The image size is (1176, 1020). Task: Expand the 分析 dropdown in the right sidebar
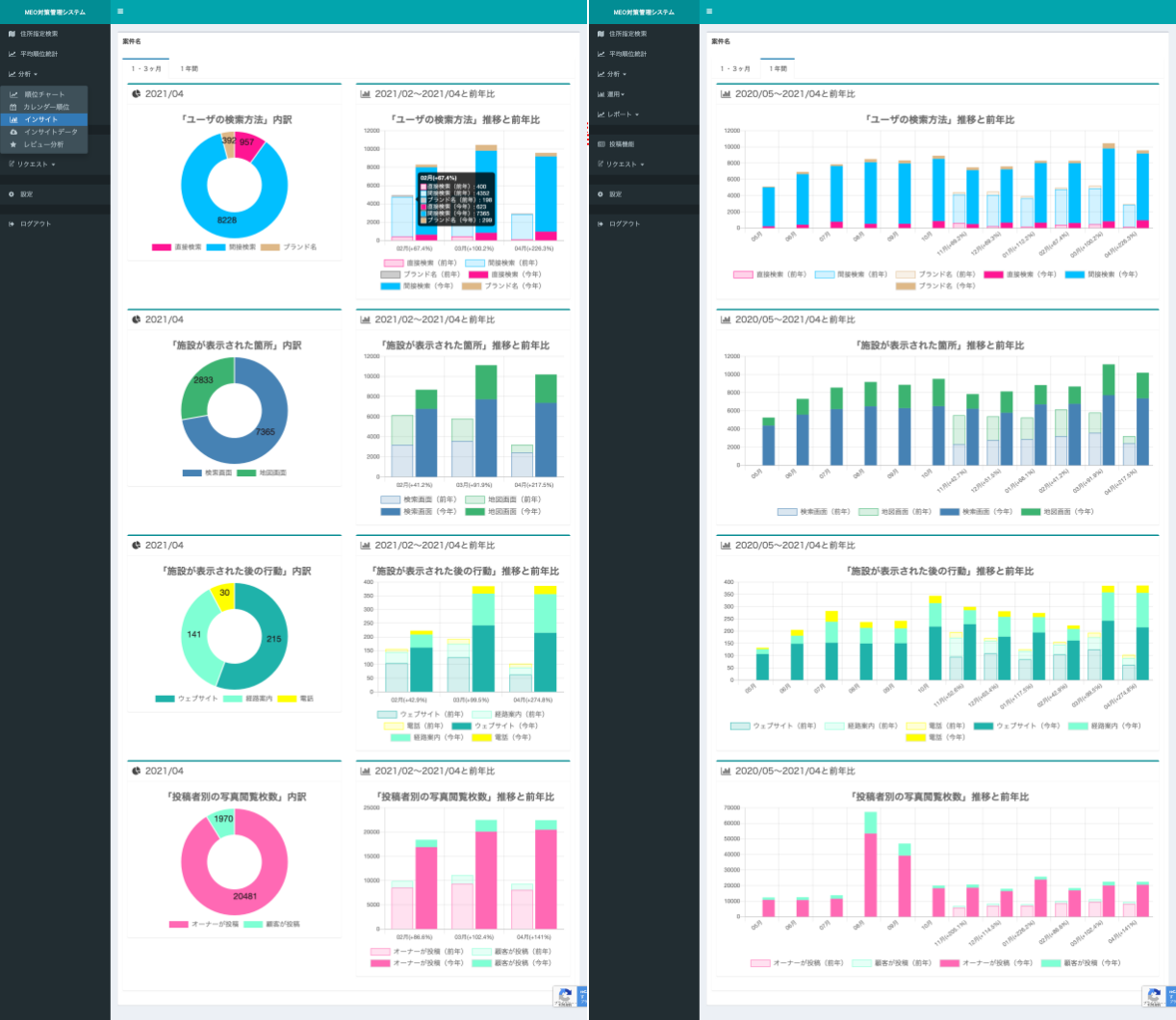coord(612,74)
